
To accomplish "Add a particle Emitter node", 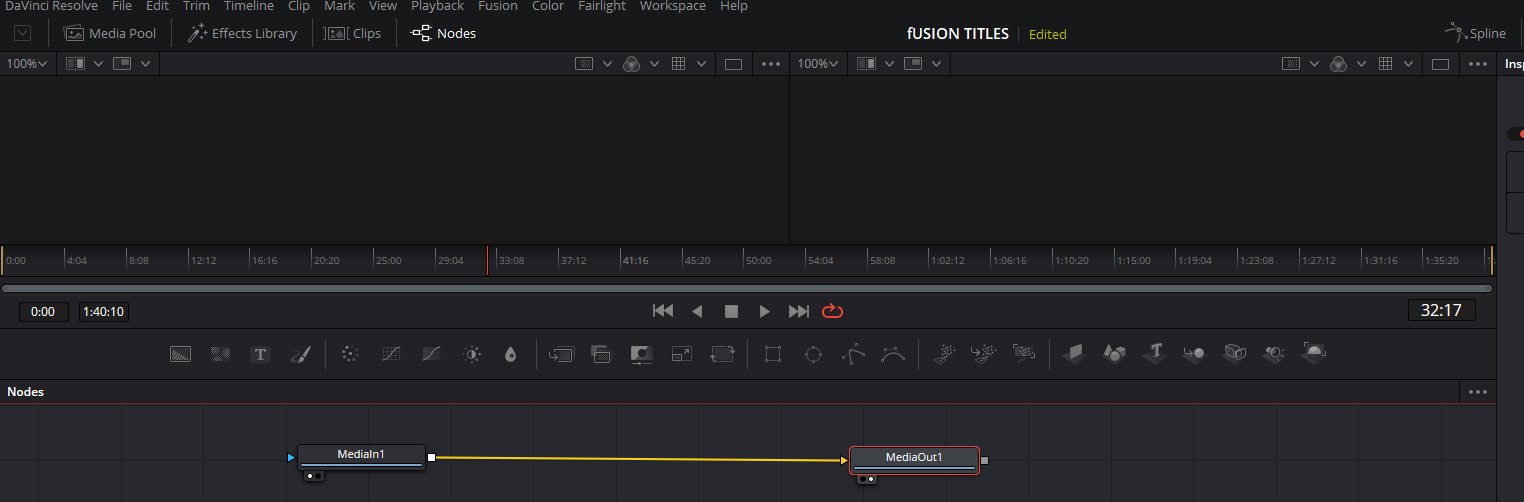I will (943, 353).
